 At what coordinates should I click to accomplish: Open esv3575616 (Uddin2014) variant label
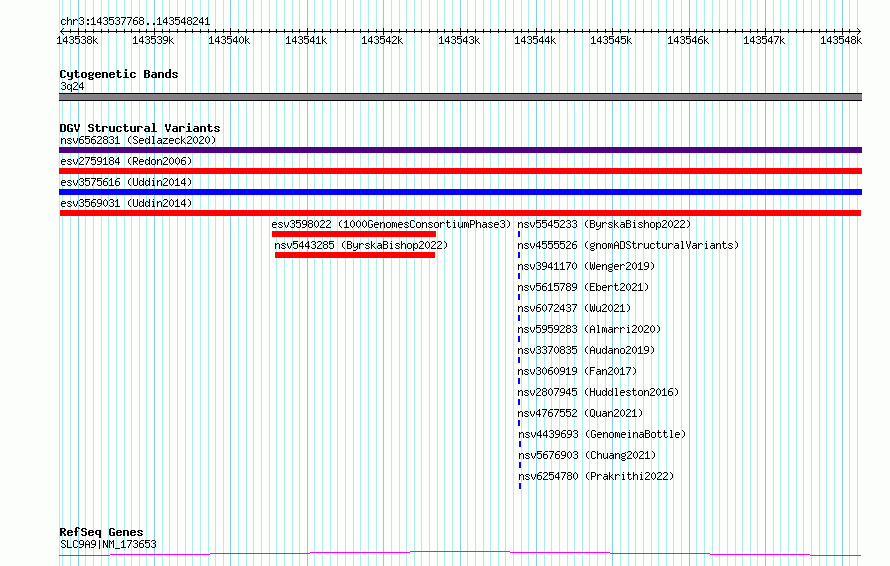[x=126, y=182]
